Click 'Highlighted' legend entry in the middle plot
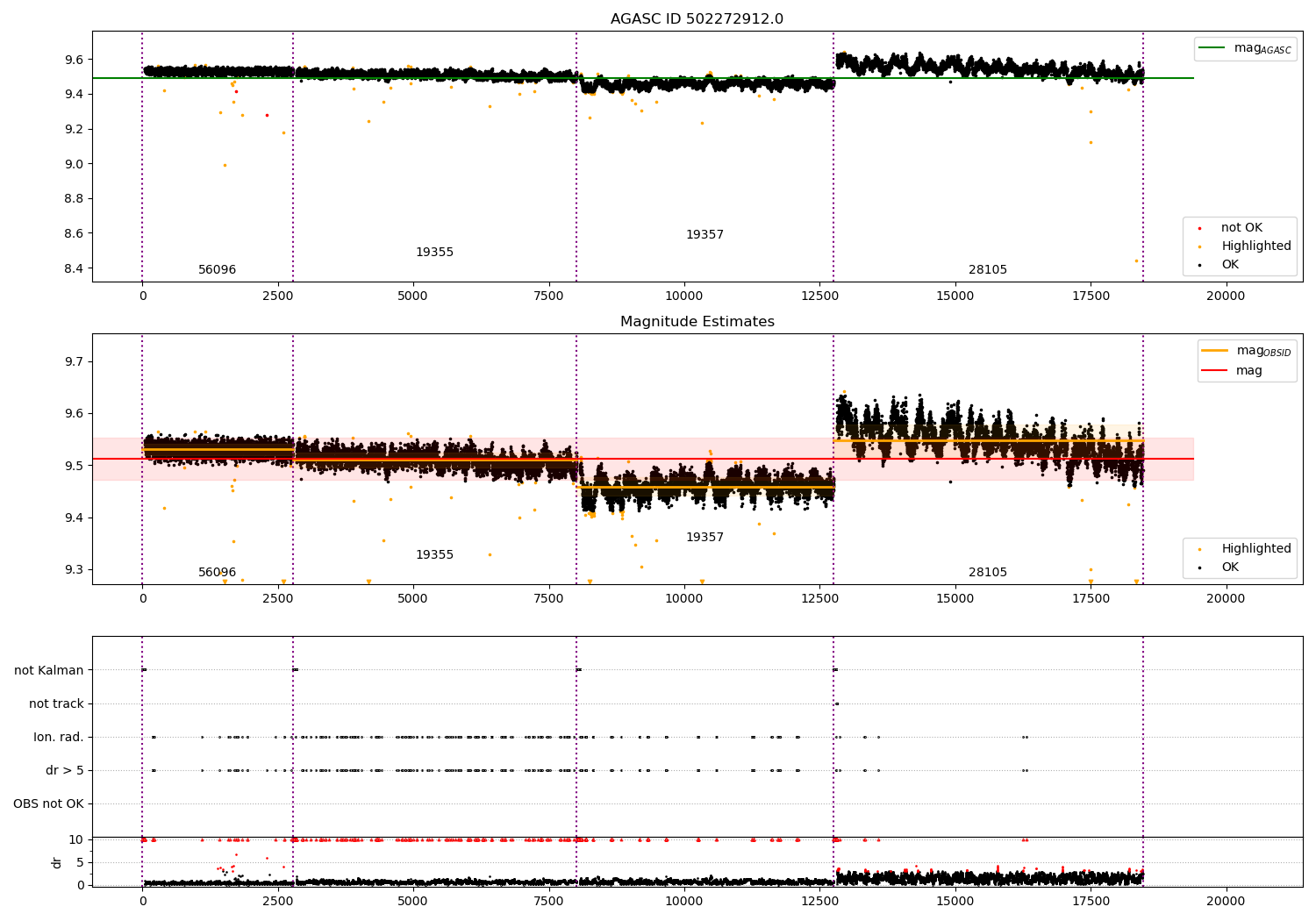The width and height of the screenshot is (1316, 921). coord(1255,549)
